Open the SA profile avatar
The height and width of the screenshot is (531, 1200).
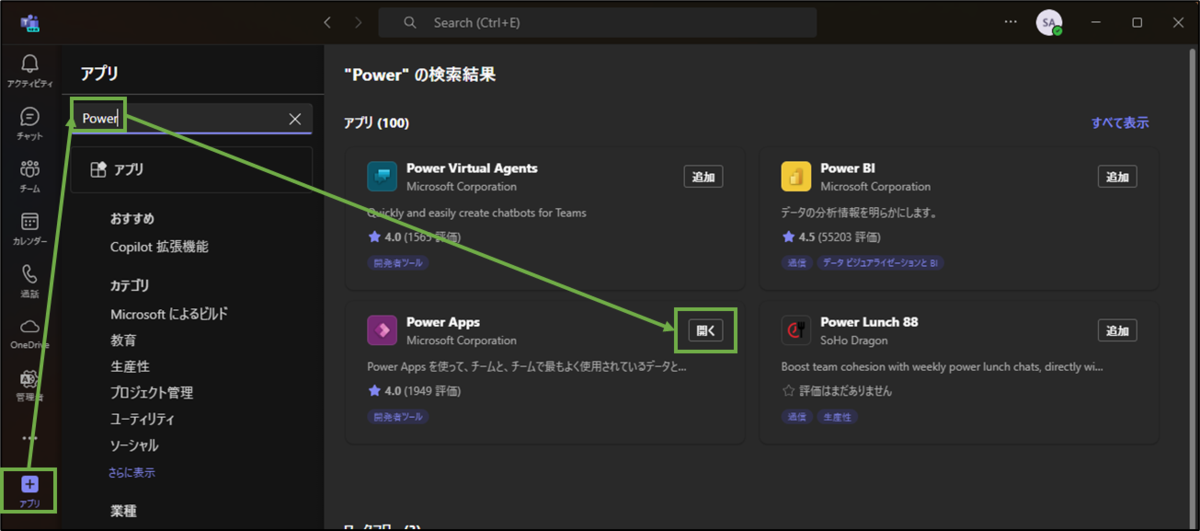click(x=1048, y=22)
